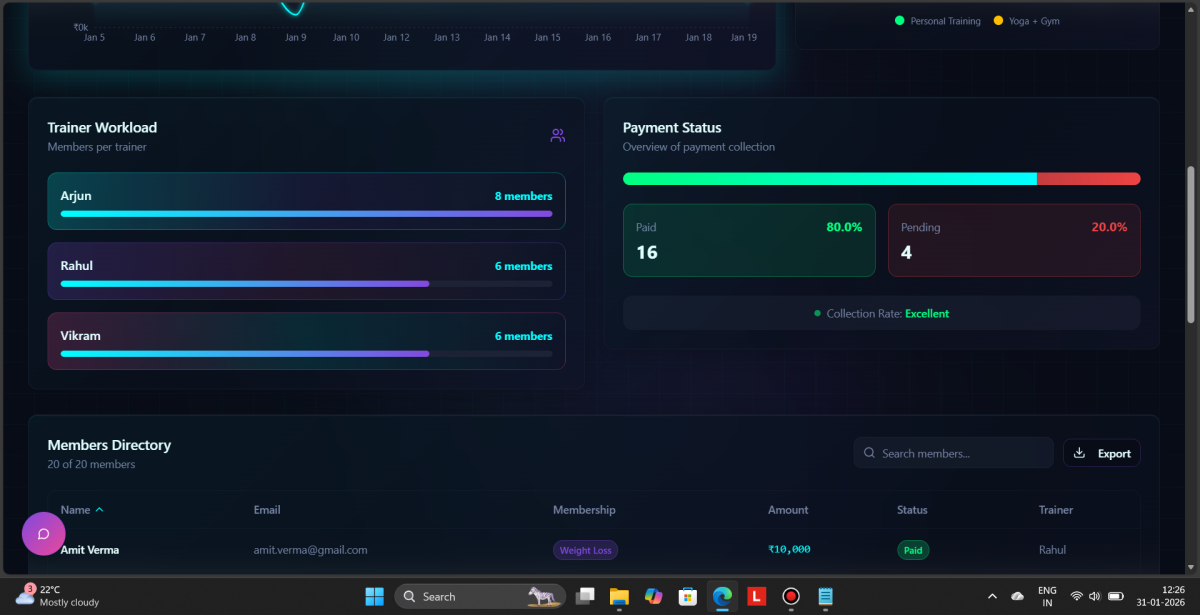Click the Amount column header
This screenshot has width=1200, height=615.
[788, 510]
